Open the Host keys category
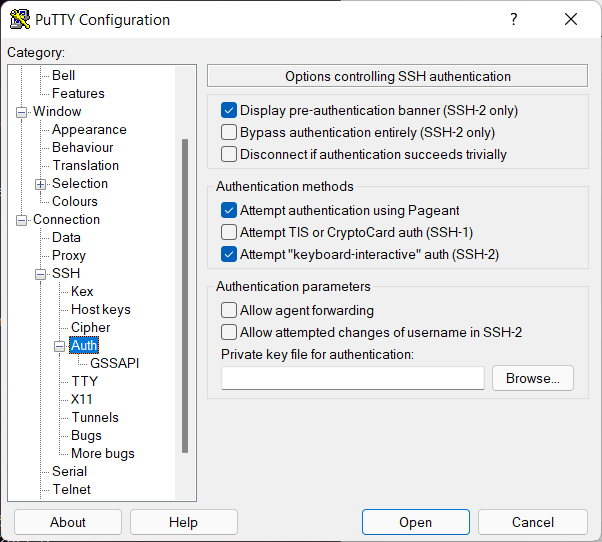602x542 pixels. 101,309
